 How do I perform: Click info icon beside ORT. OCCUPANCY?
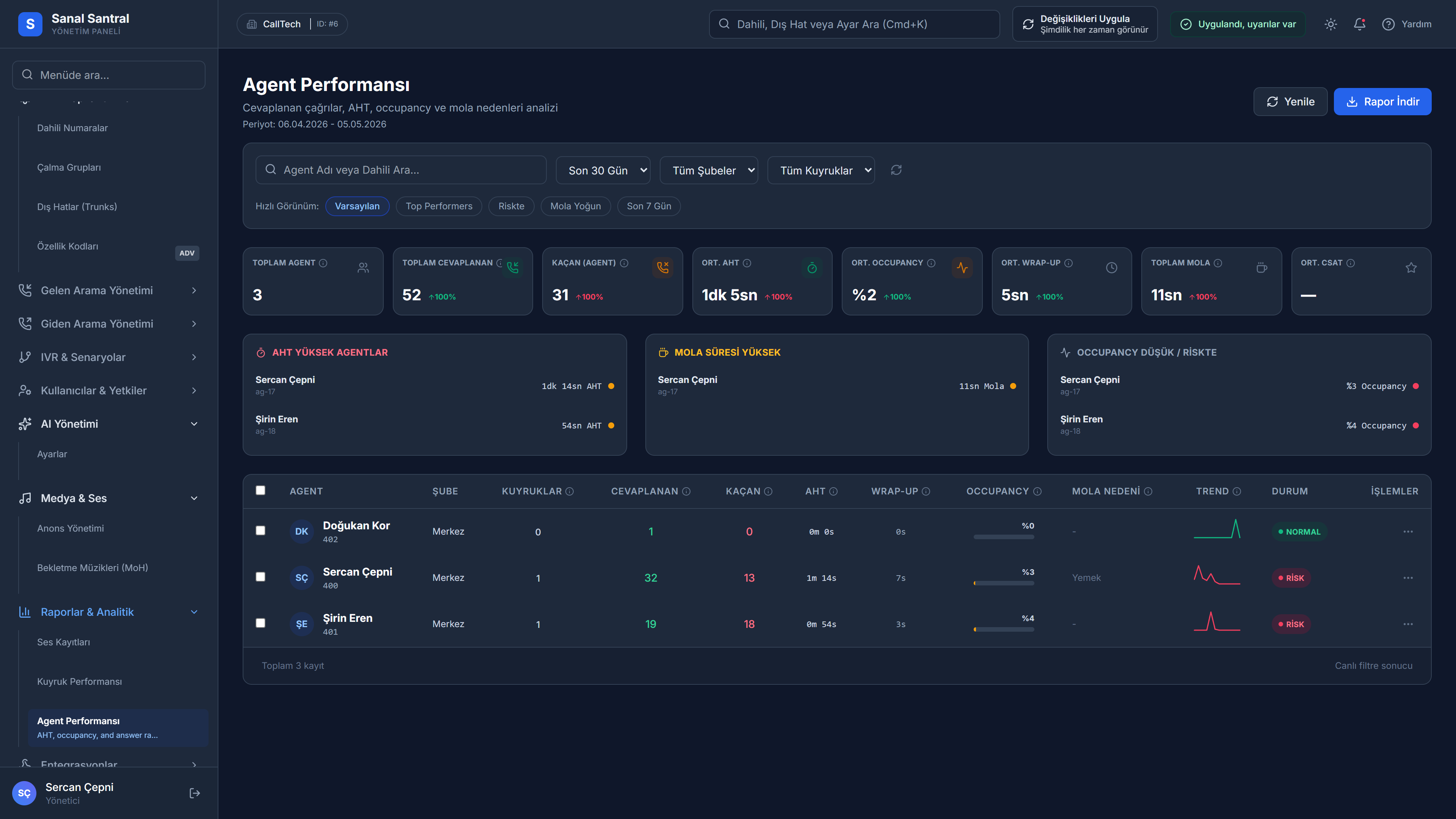[x=932, y=263]
